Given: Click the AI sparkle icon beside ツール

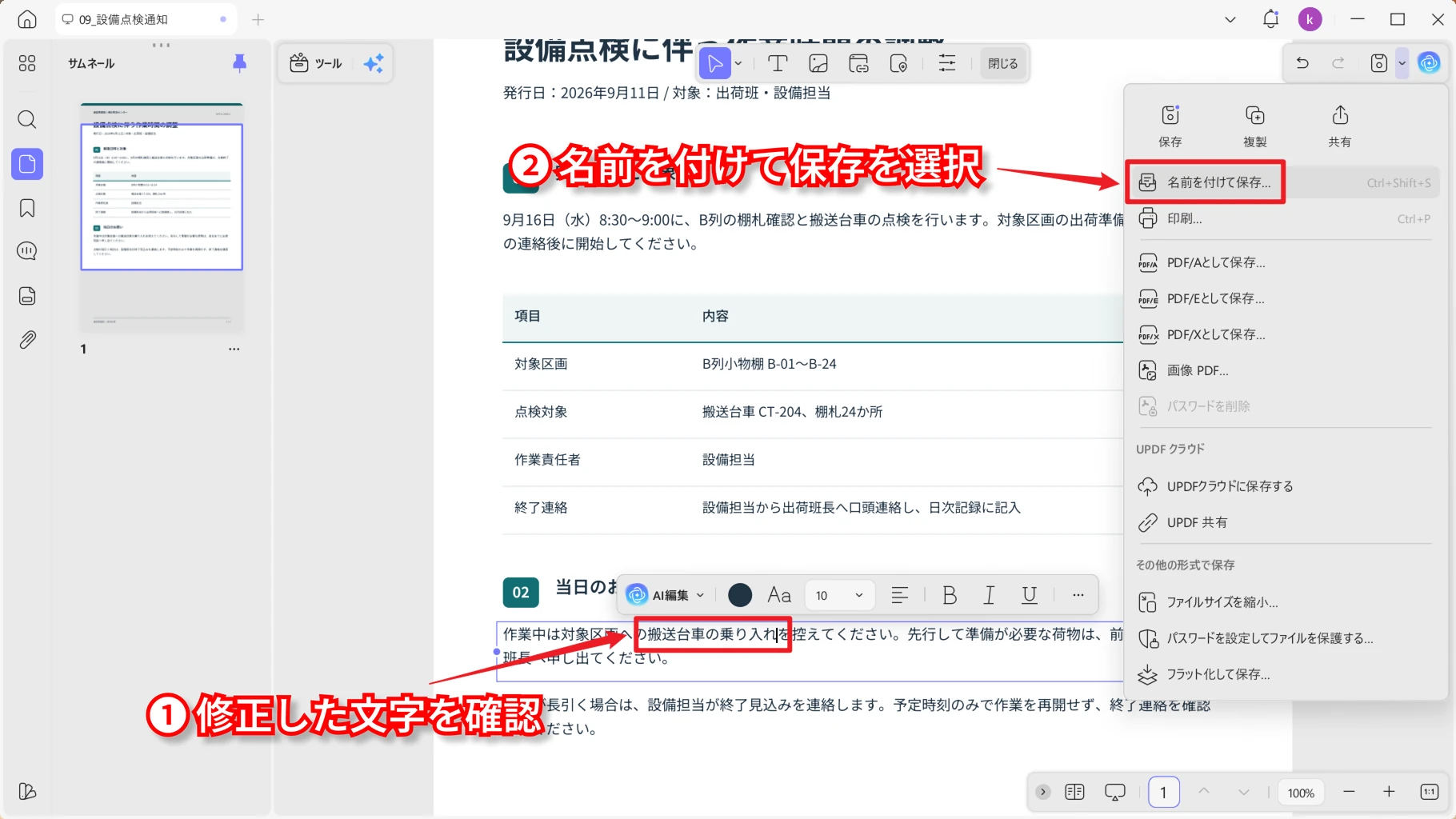Looking at the screenshot, I should (x=374, y=63).
